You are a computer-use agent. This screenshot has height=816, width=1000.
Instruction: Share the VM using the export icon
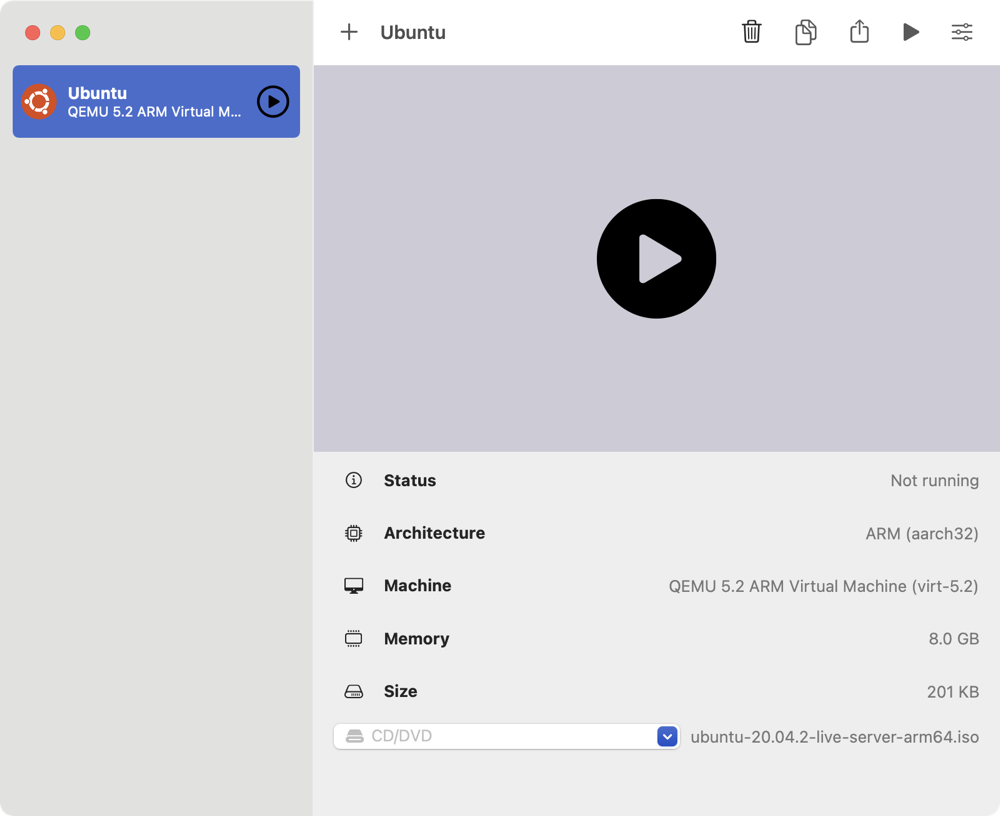[859, 32]
